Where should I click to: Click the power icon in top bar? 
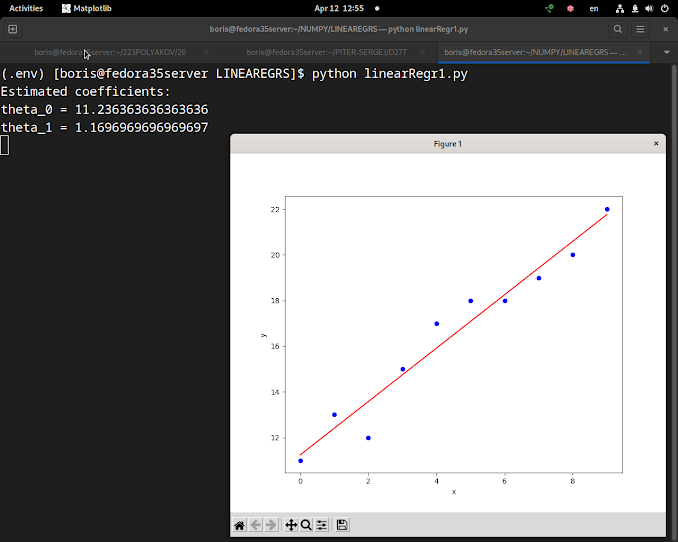point(665,8)
